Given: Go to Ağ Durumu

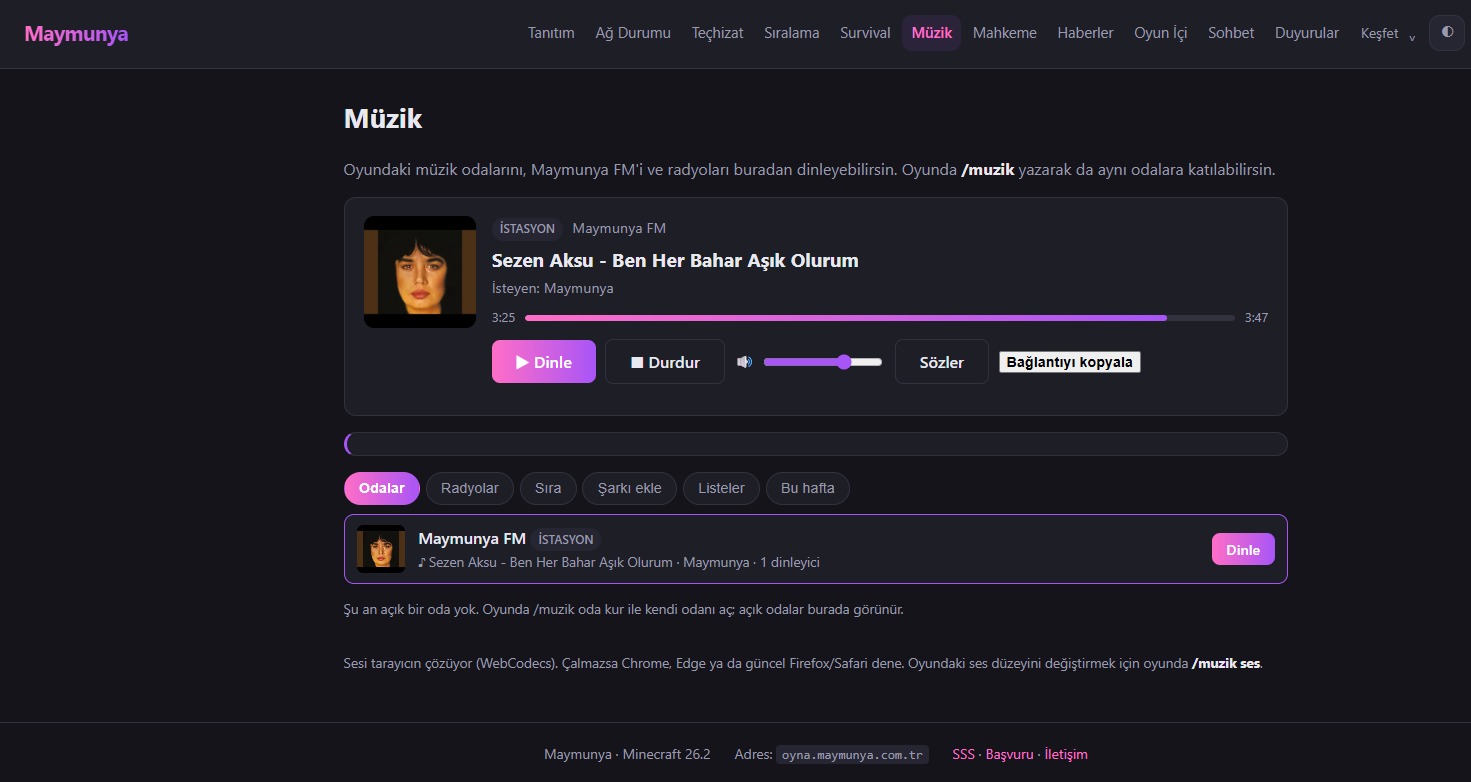Looking at the screenshot, I should click(633, 33).
